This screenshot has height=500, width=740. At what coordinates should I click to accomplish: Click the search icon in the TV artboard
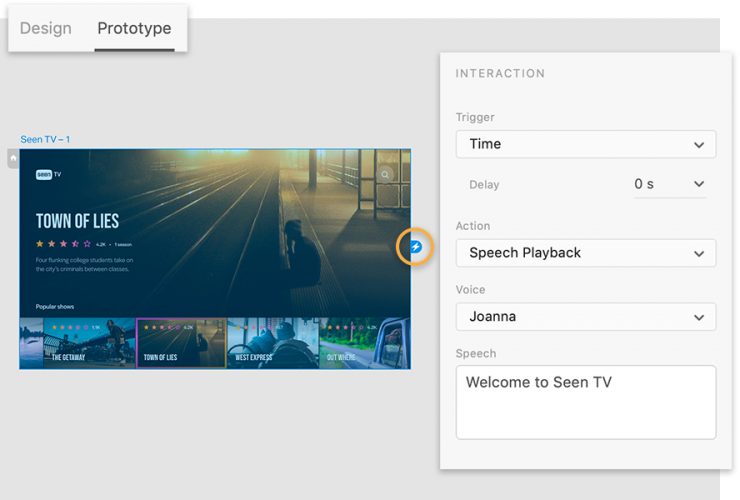click(x=385, y=174)
